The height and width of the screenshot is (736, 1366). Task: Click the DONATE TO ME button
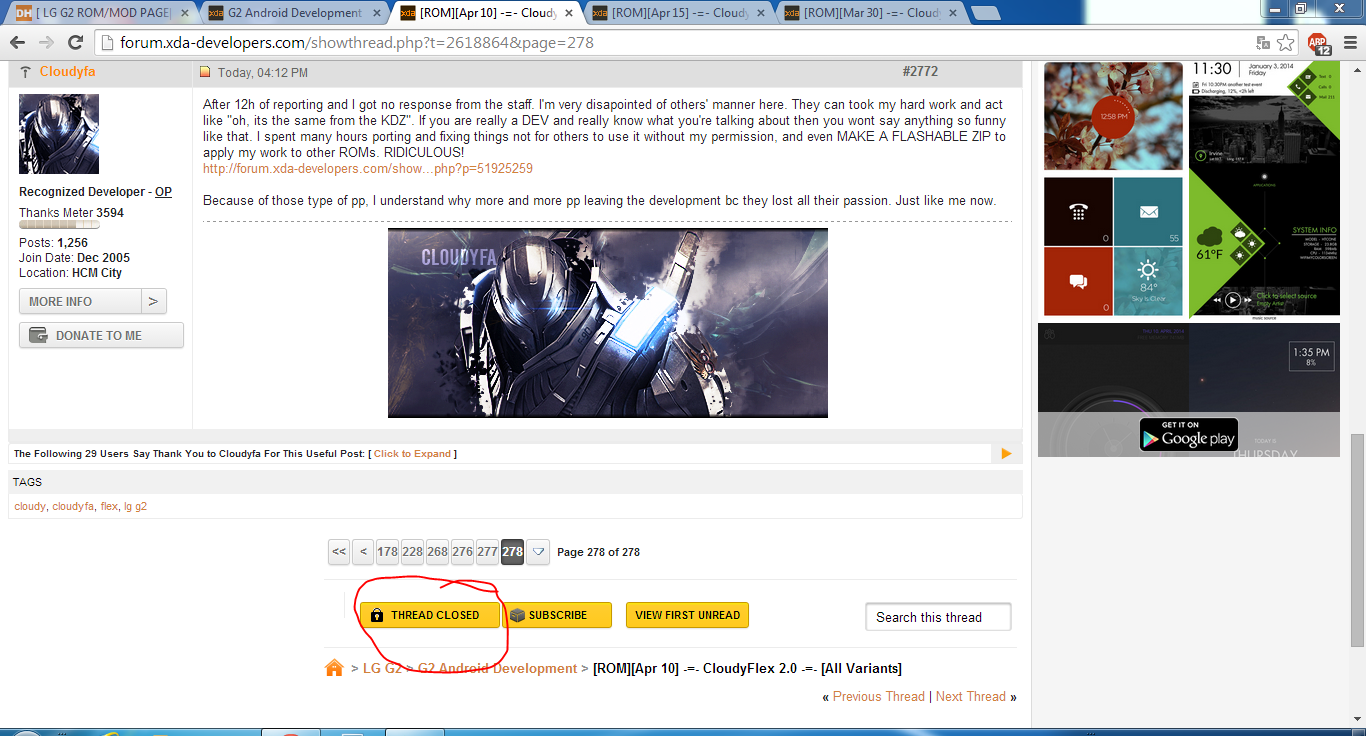coord(101,335)
